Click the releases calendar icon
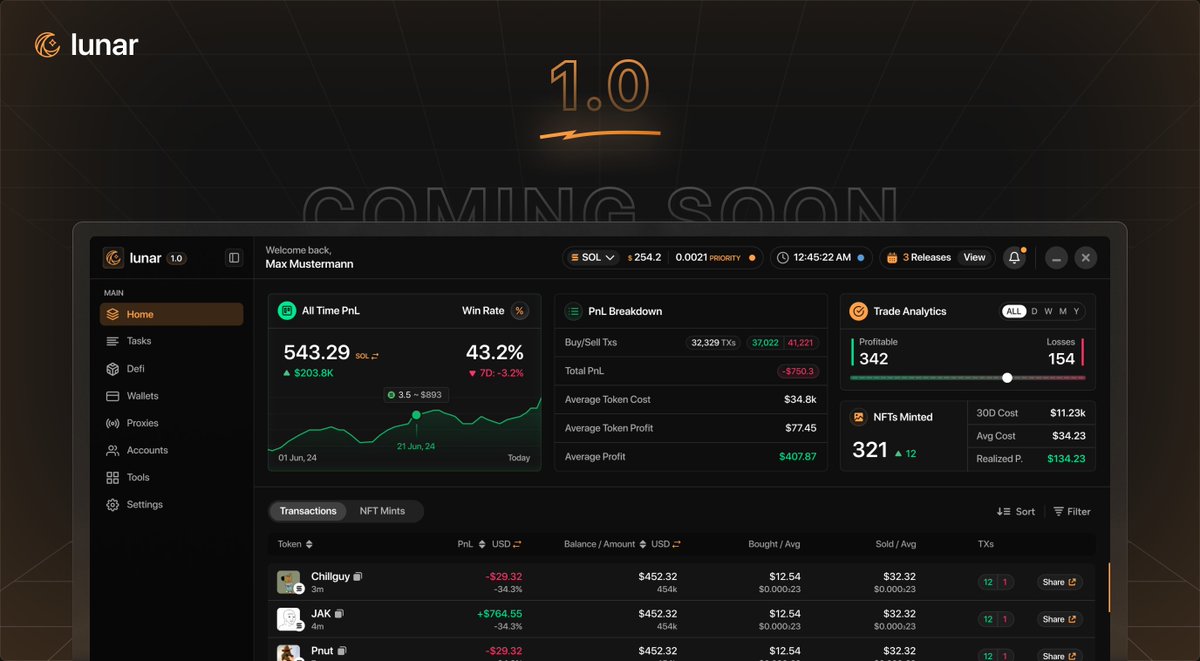 coord(892,258)
